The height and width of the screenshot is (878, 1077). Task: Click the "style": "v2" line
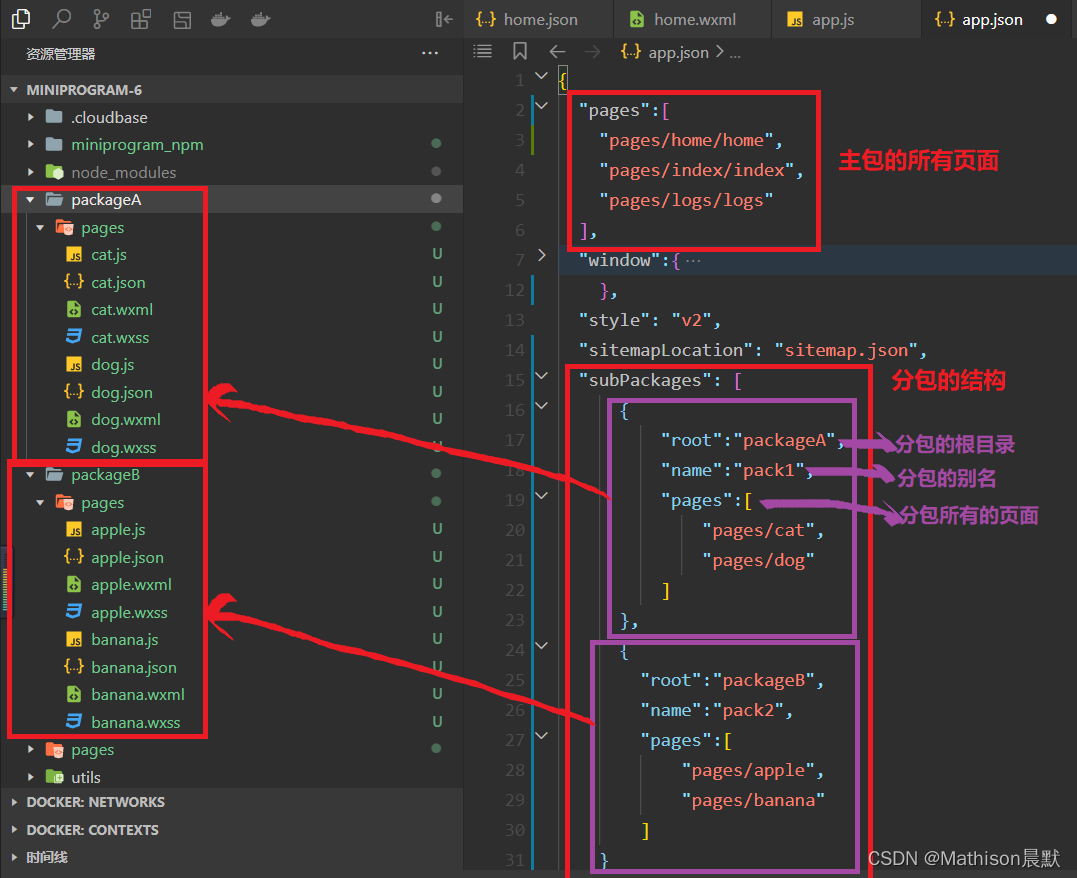coord(649,320)
